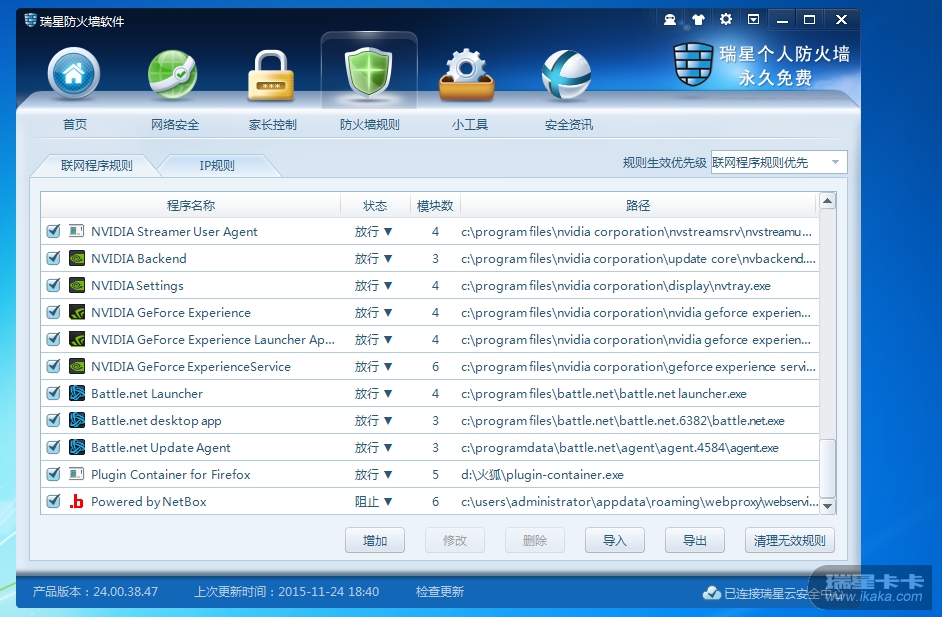Open the Network Security globe icon
The width and height of the screenshot is (942, 617).
tap(172, 74)
